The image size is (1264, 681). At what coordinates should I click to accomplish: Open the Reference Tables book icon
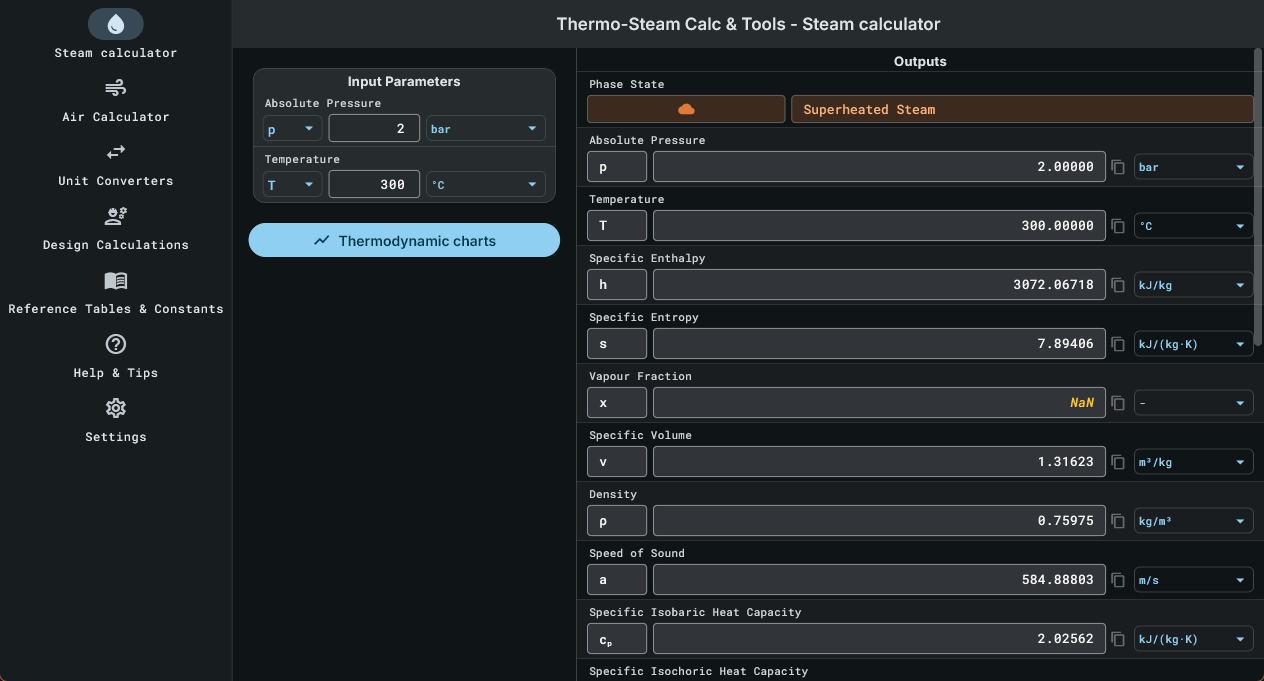click(x=116, y=280)
